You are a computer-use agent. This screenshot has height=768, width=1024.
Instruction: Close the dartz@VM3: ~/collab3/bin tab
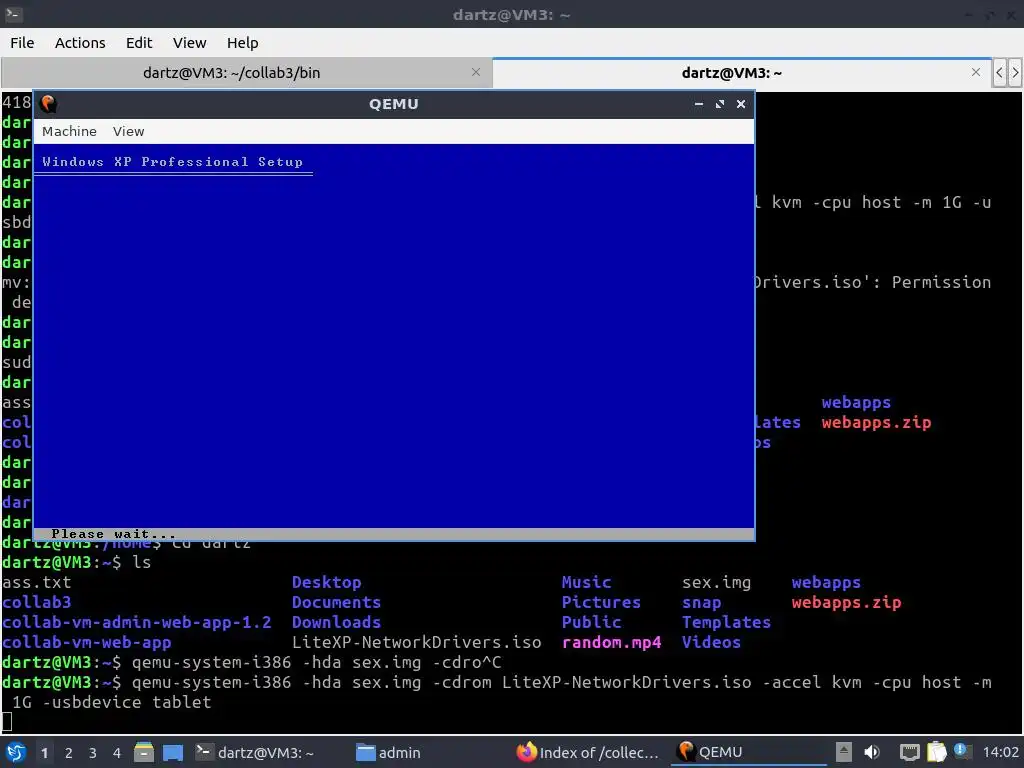coord(476,72)
